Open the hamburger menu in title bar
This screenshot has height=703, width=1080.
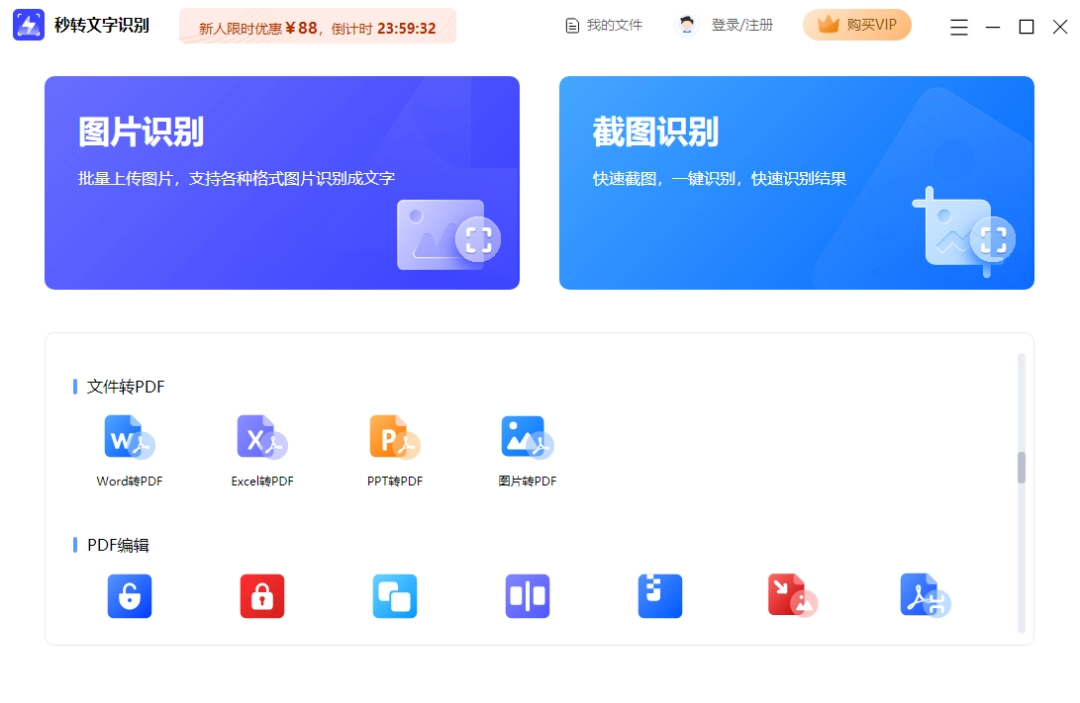coord(959,27)
